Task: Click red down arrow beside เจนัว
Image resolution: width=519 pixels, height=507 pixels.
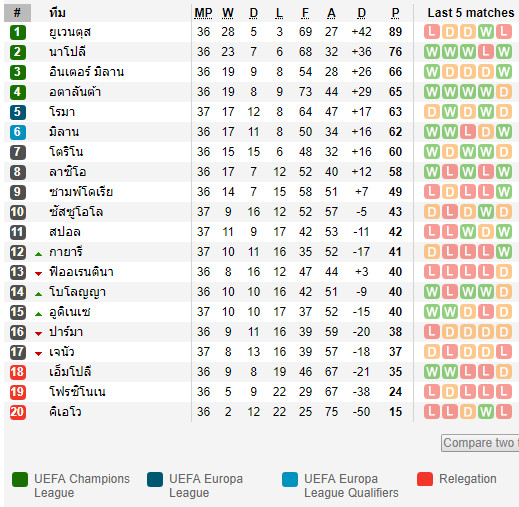Action: [x=38, y=354]
